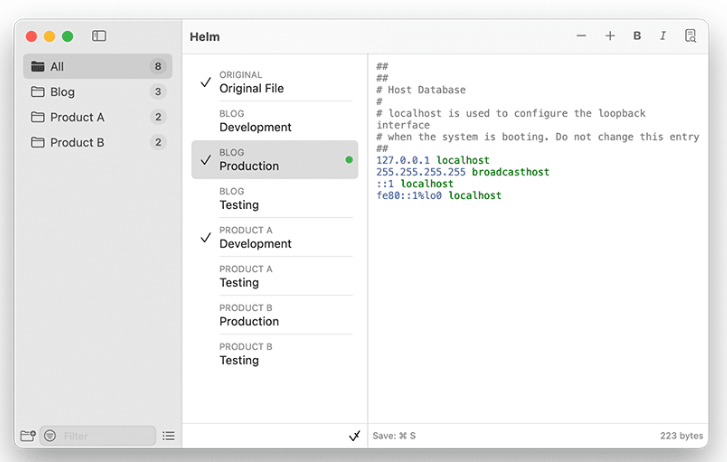Click the list view icon beside Filter
727x462 pixels.
pos(168,436)
